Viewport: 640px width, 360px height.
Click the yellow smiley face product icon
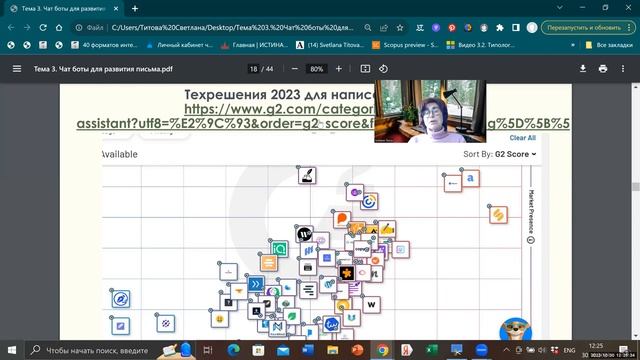(x=220, y=319)
